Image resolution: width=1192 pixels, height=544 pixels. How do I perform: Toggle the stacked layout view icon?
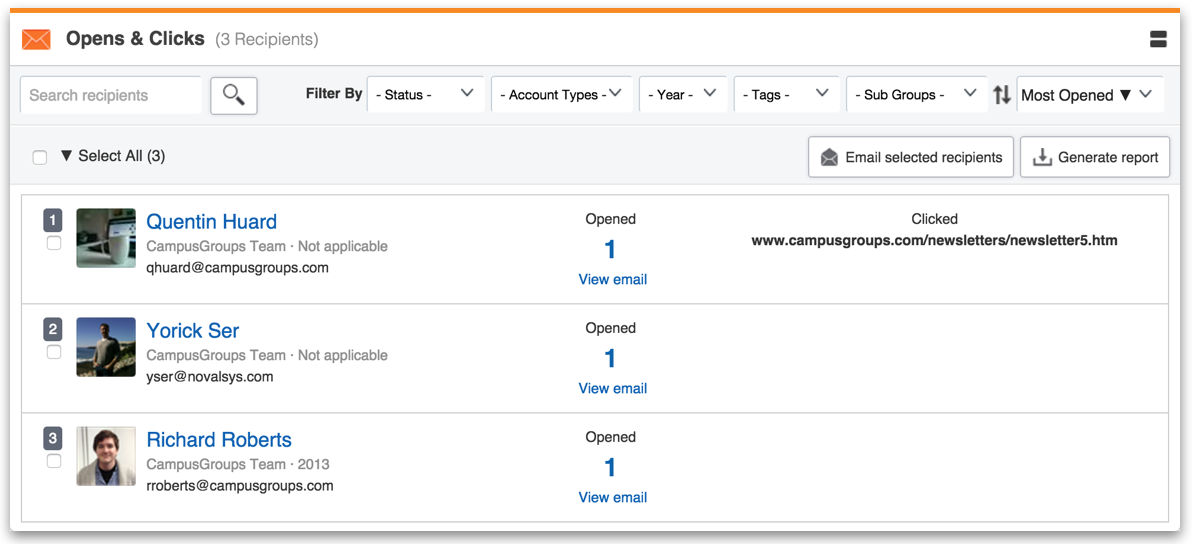(1158, 40)
